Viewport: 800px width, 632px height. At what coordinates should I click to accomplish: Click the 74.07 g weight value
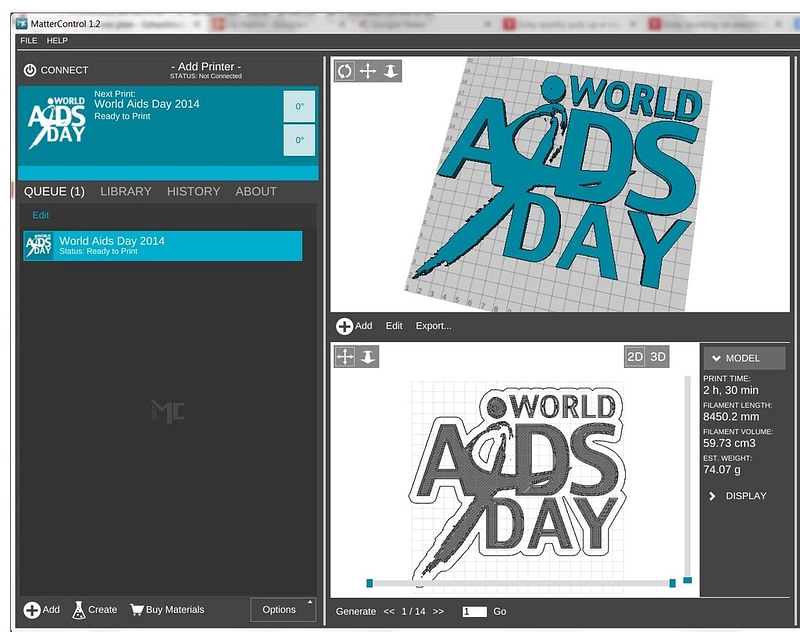pyautogui.click(x=721, y=470)
